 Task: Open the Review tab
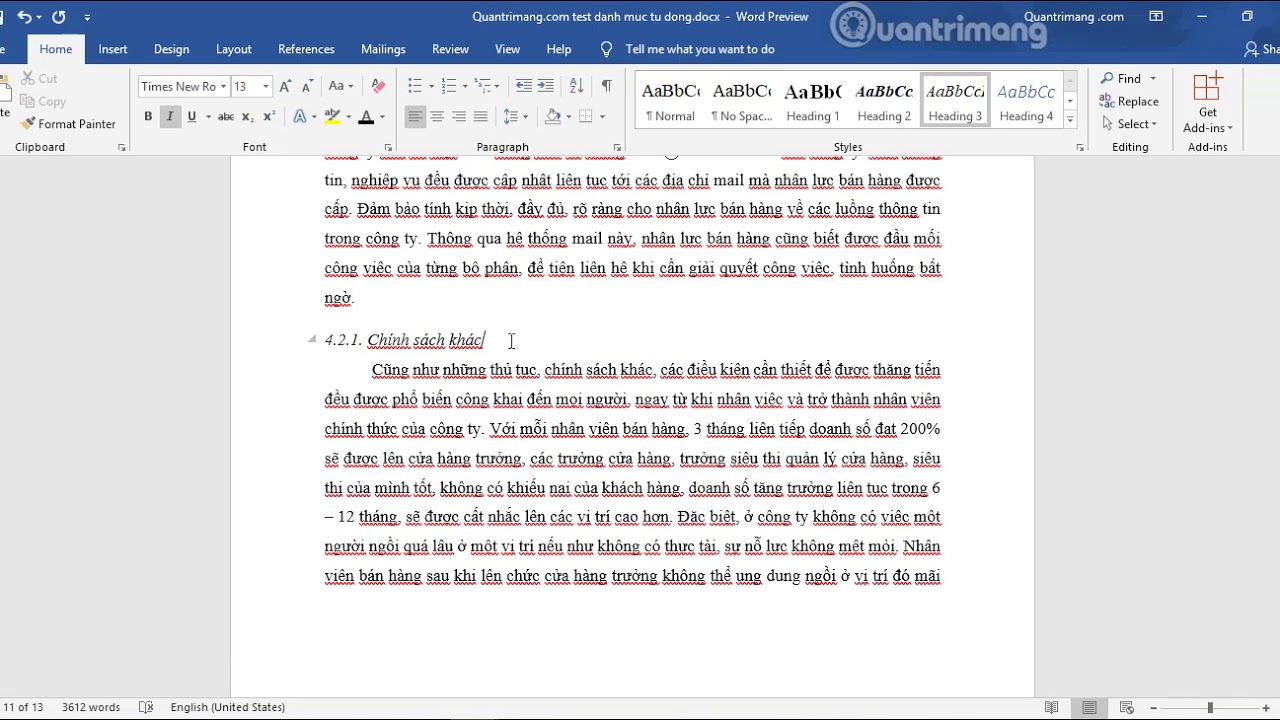click(x=450, y=49)
